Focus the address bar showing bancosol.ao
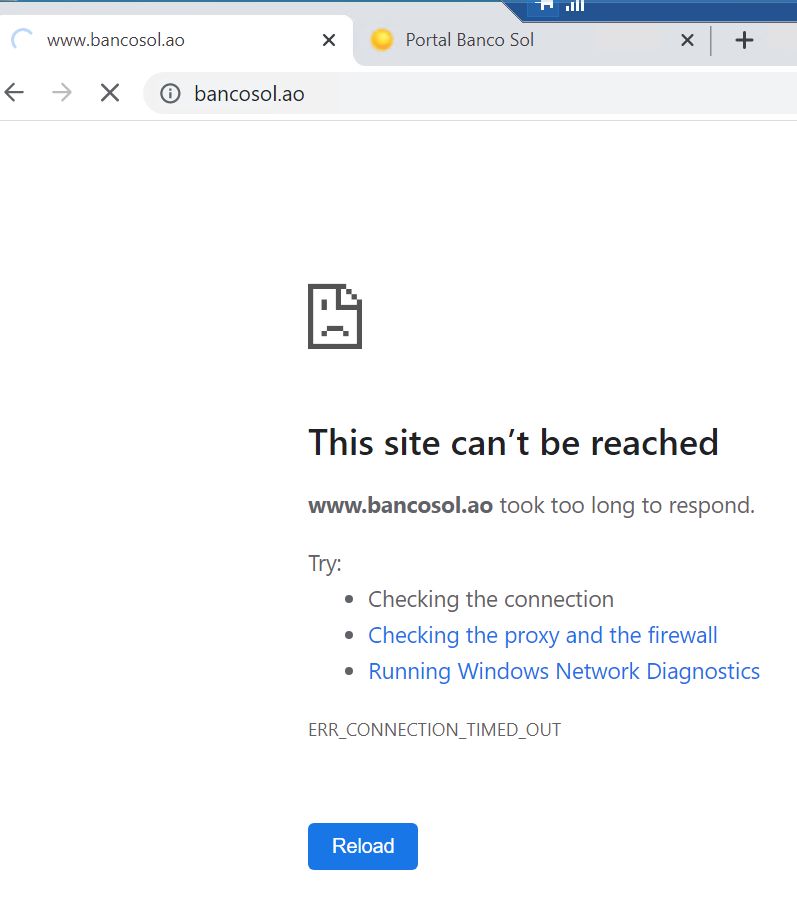The image size is (797, 911). tap(450, 94)
